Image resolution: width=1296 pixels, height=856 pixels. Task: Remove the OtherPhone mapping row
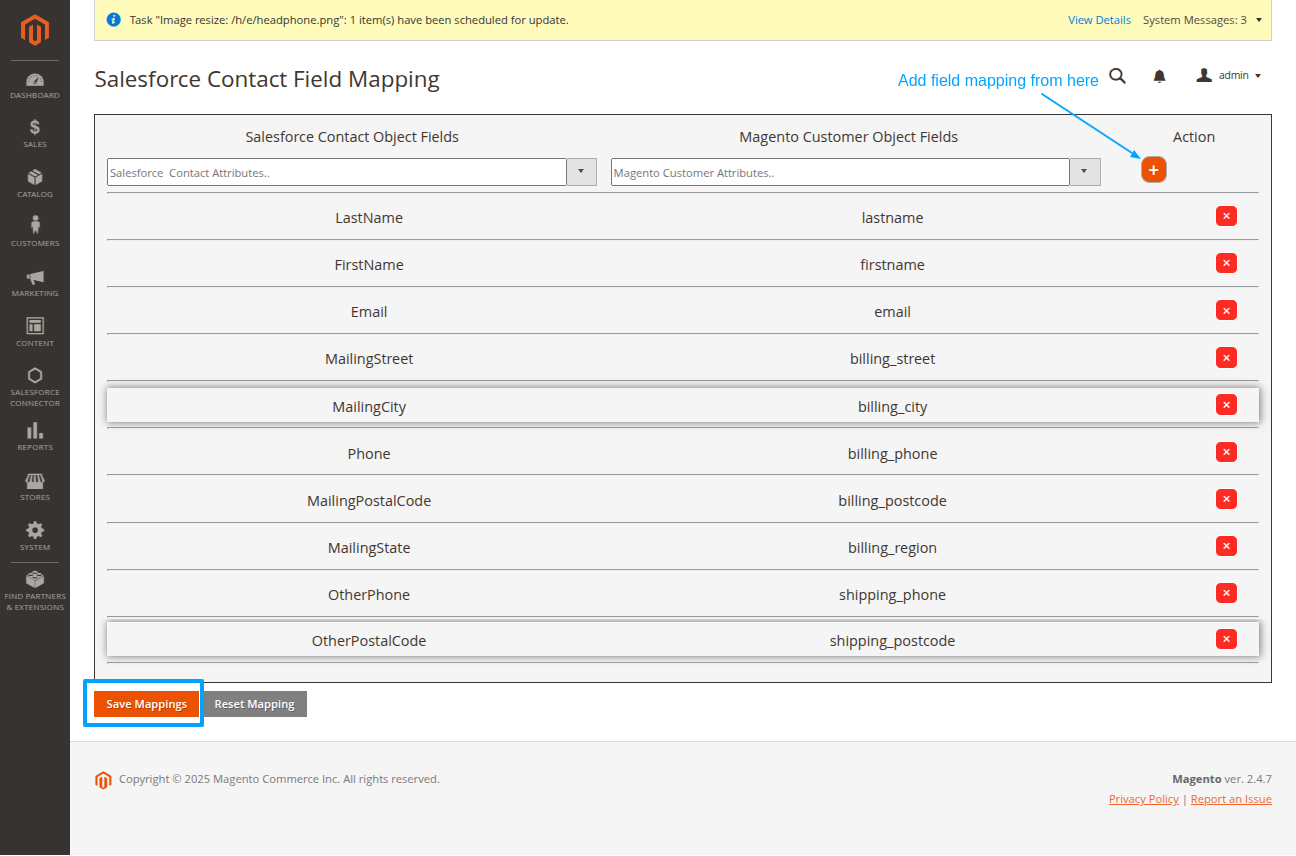pyautogui.click(x=1226, y=593)
